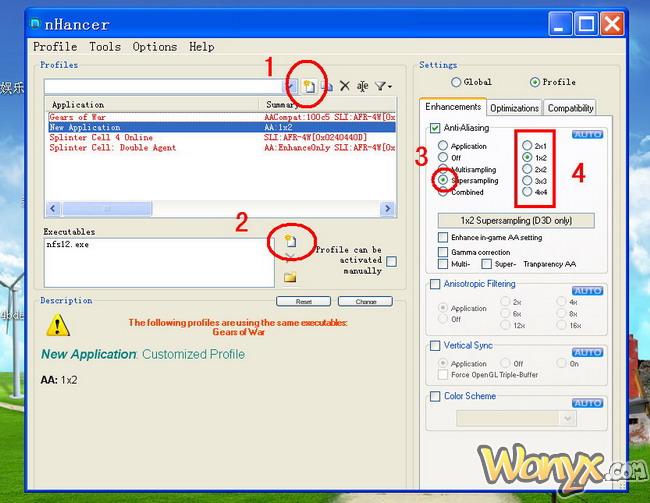This screenshot has width=650, height=503.
Task: Add a new executable to the profile
Action: (x=289, y=241)
